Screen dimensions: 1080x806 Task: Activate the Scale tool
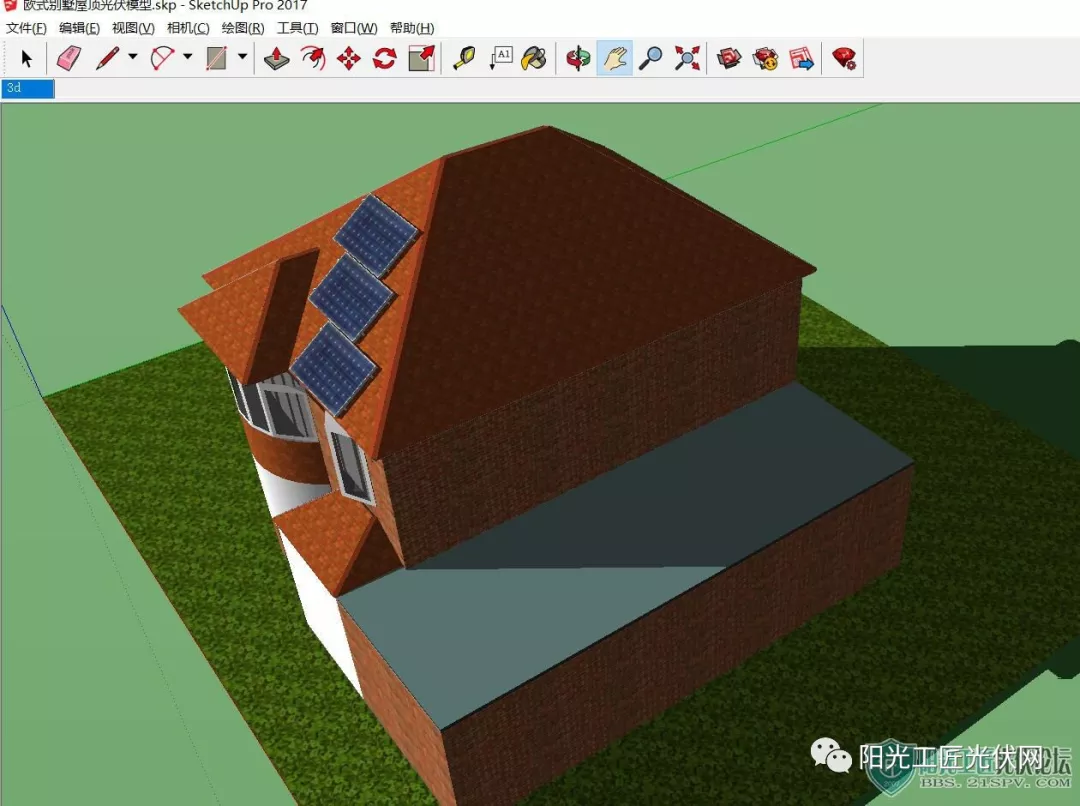(422, 59)
